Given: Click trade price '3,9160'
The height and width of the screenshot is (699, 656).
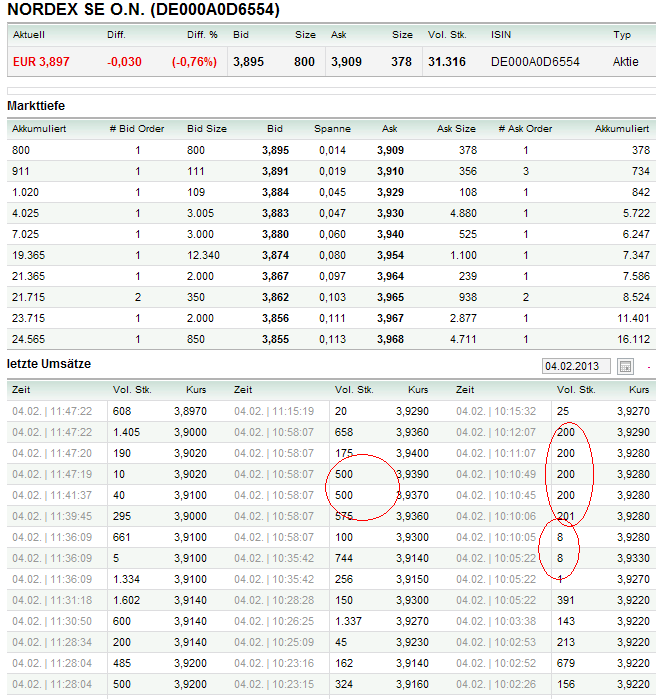Looking at the screenshot, I should [412, 684].
